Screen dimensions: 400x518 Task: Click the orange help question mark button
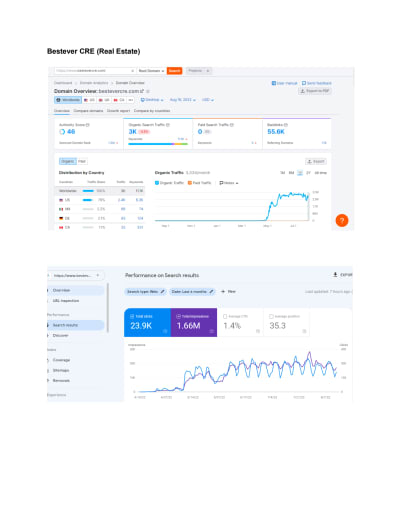pos(342,220)
